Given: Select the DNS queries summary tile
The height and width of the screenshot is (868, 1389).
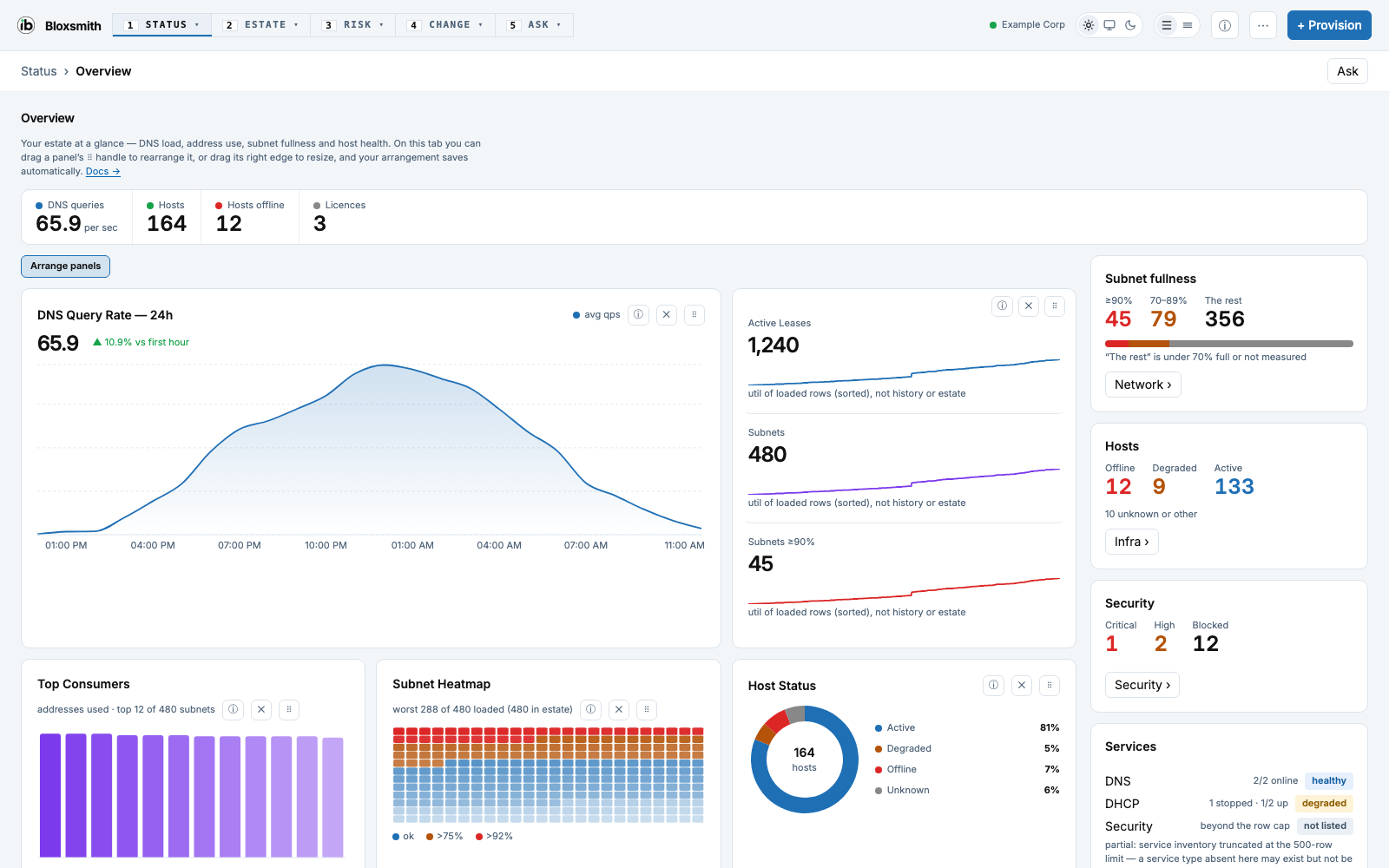Looking at the screenshot, I should 77,217.
